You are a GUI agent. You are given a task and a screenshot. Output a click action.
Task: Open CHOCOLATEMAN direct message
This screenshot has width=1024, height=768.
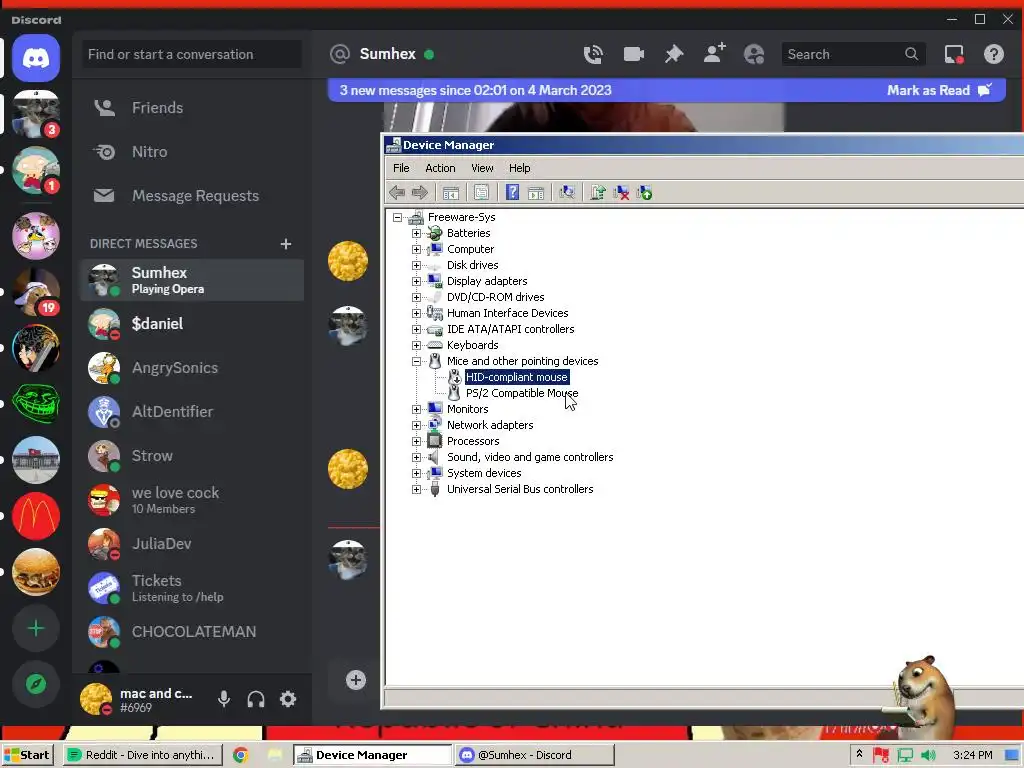tap(192, 632)
